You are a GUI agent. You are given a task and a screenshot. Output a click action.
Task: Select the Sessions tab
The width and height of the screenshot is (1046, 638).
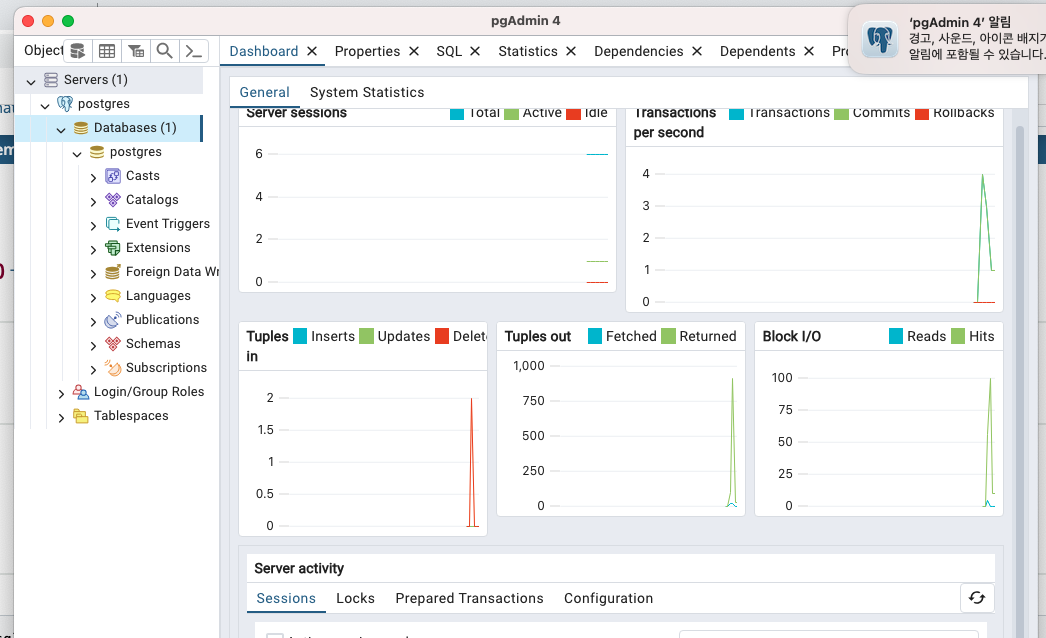click(286, 598)
